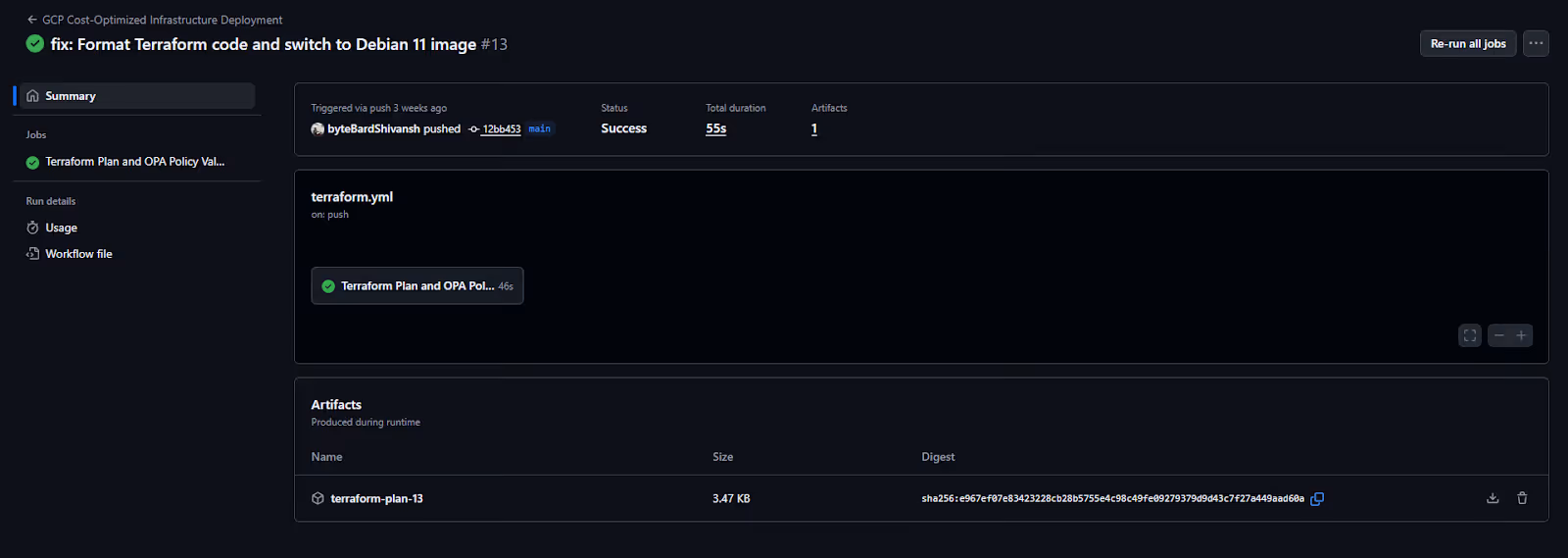Click the green check icon in job card

click(x=328, y=286)
